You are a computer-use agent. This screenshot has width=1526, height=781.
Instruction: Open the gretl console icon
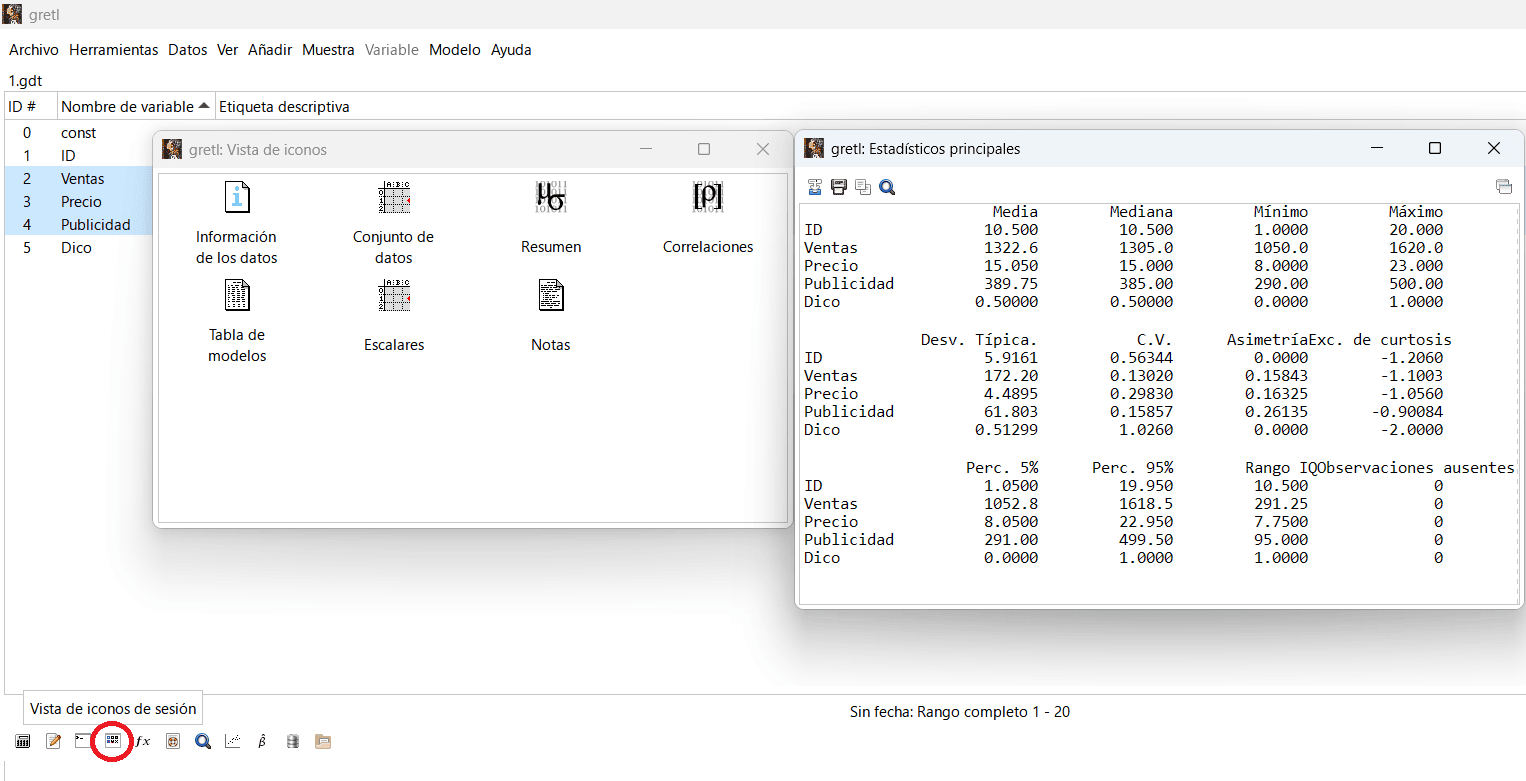click(x=83, y=741)
